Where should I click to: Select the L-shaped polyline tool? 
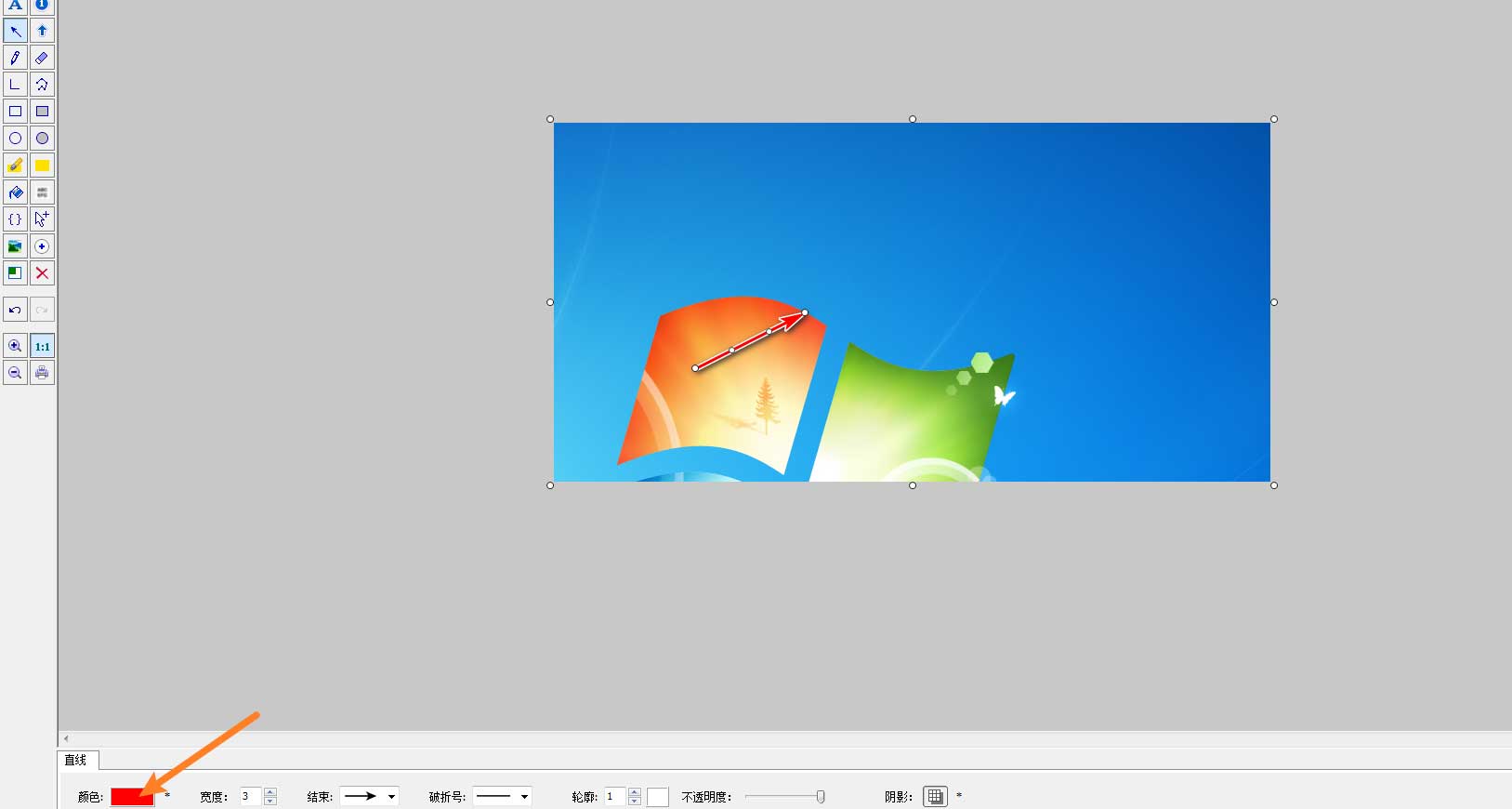tap(15, 85)
